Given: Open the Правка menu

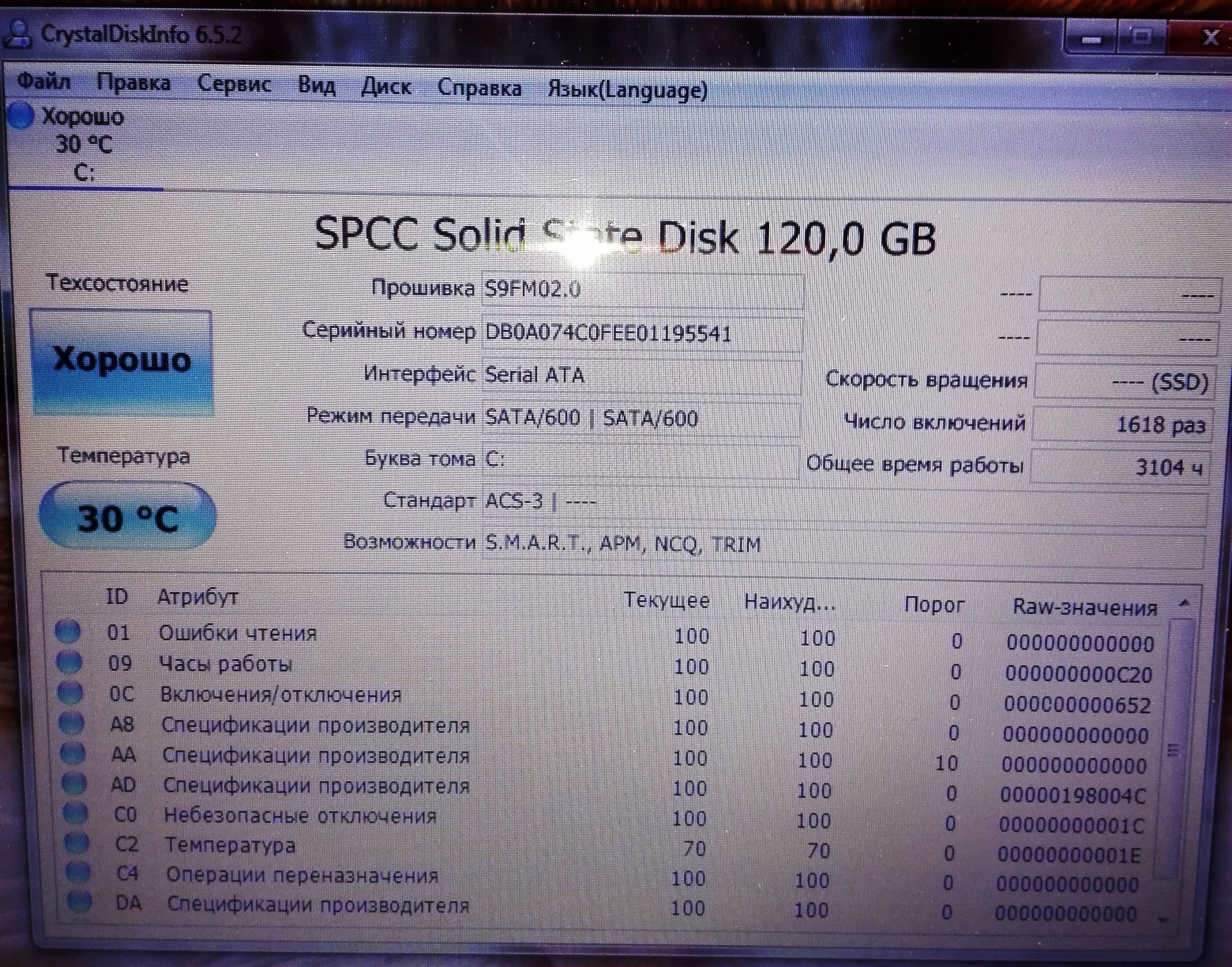Looking at the screenshot, I should (133, 83).
